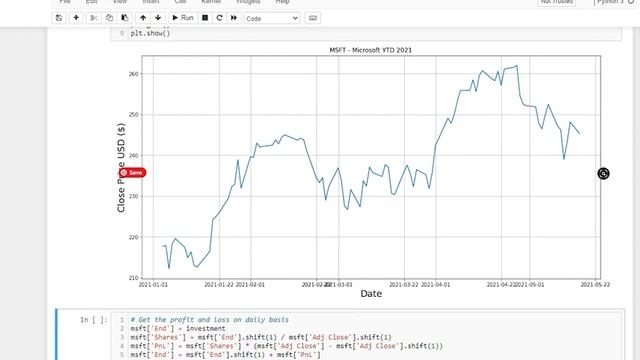Open the Widgets menu

point(248,2)
